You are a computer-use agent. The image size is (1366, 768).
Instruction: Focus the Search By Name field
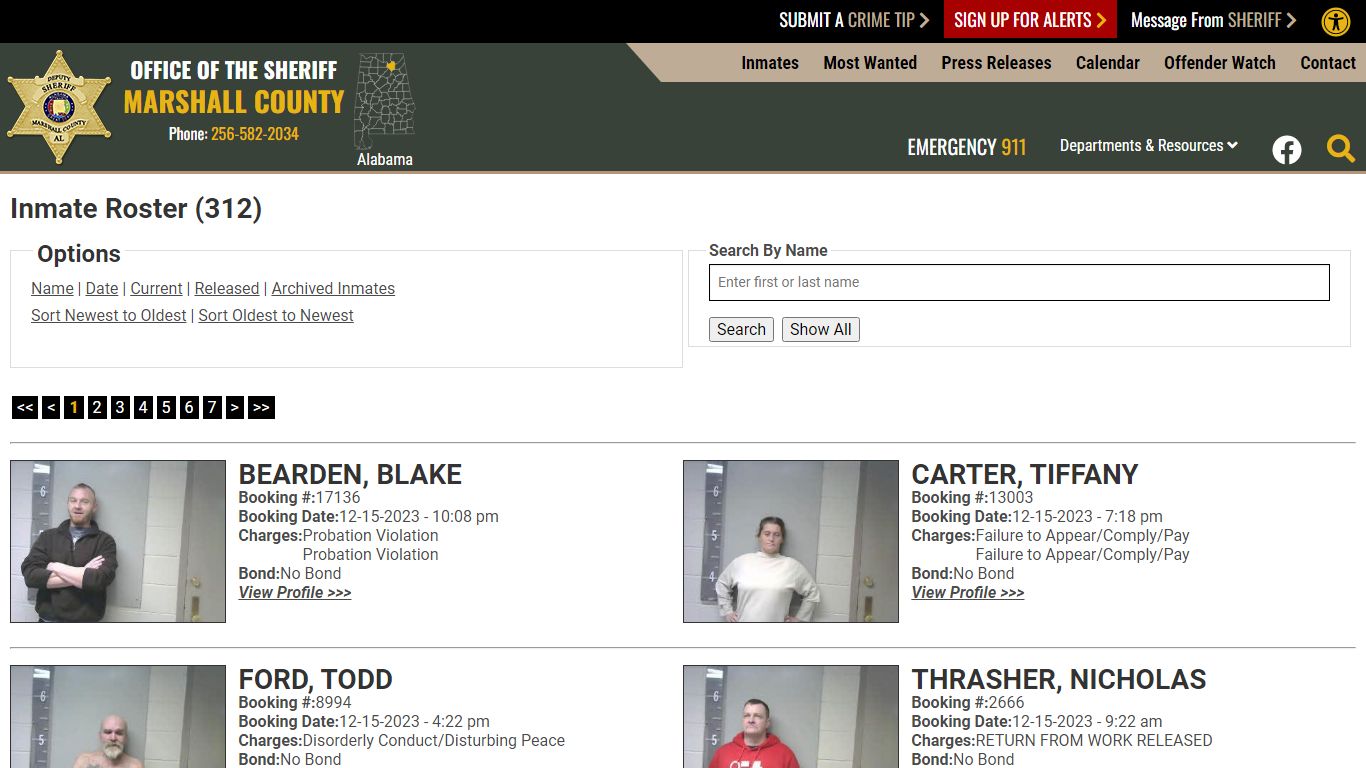1019,282
